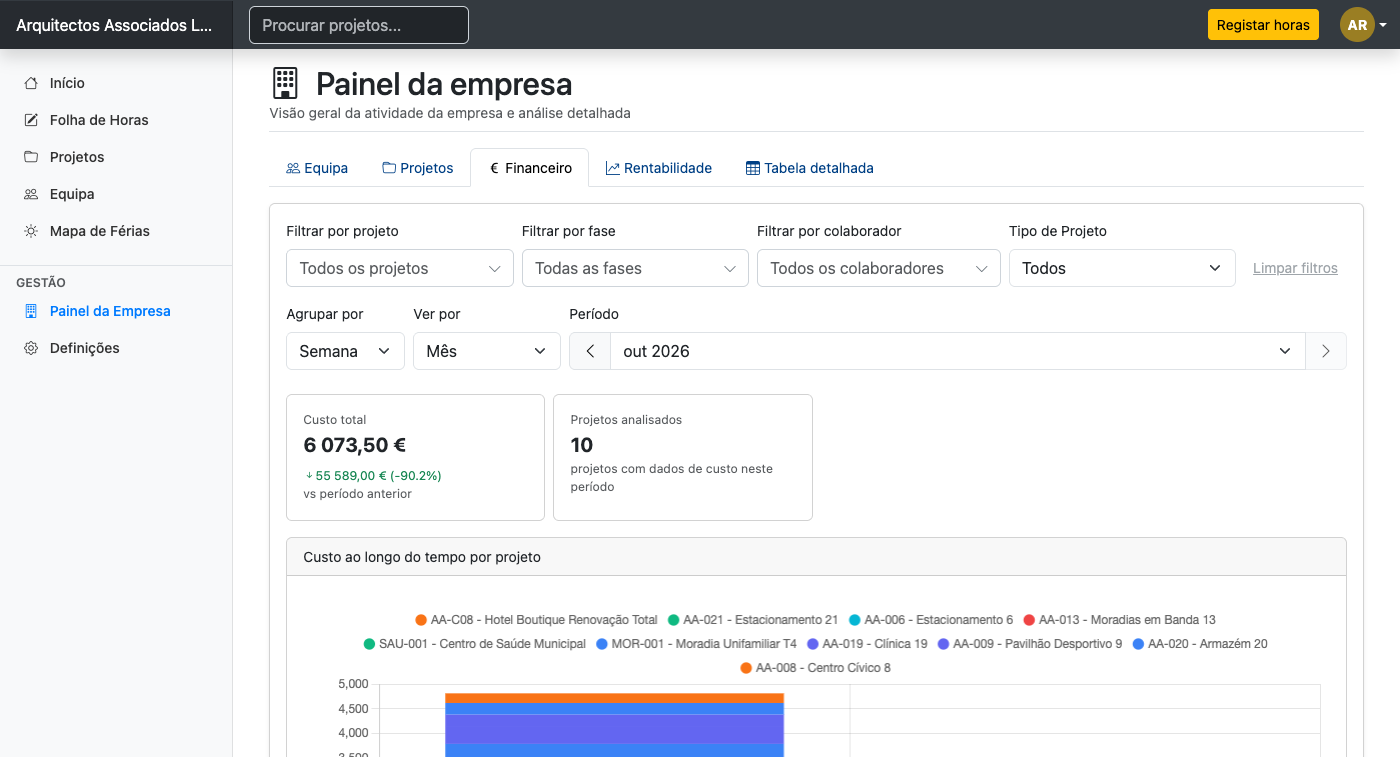Go to previous period with left chevron
The width and height of the screenshot is (1400, 757).
pyautogui.click(x=590, y=351)
